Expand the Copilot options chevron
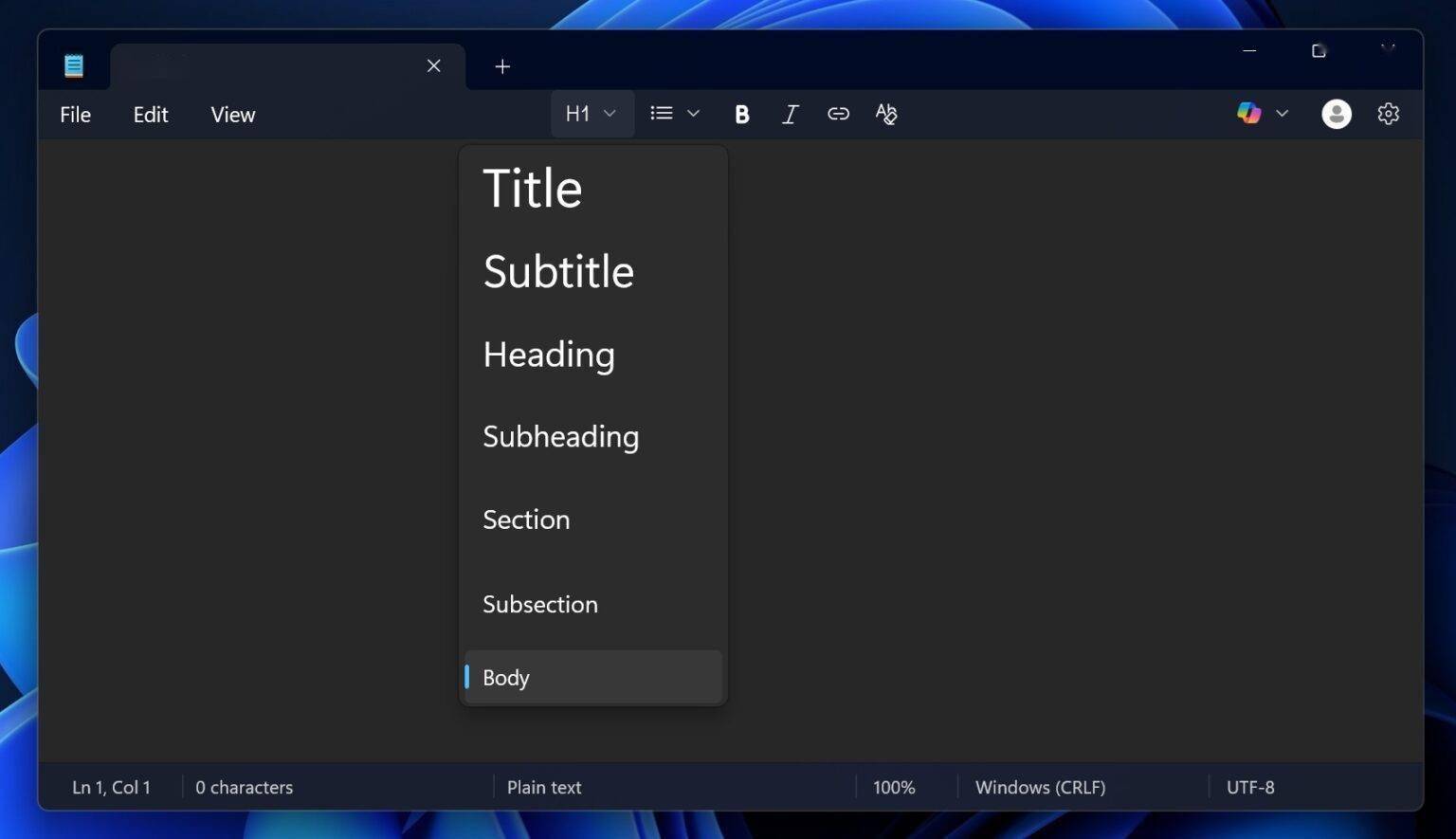This screenshot has width=1456, height=839. 1282,114
